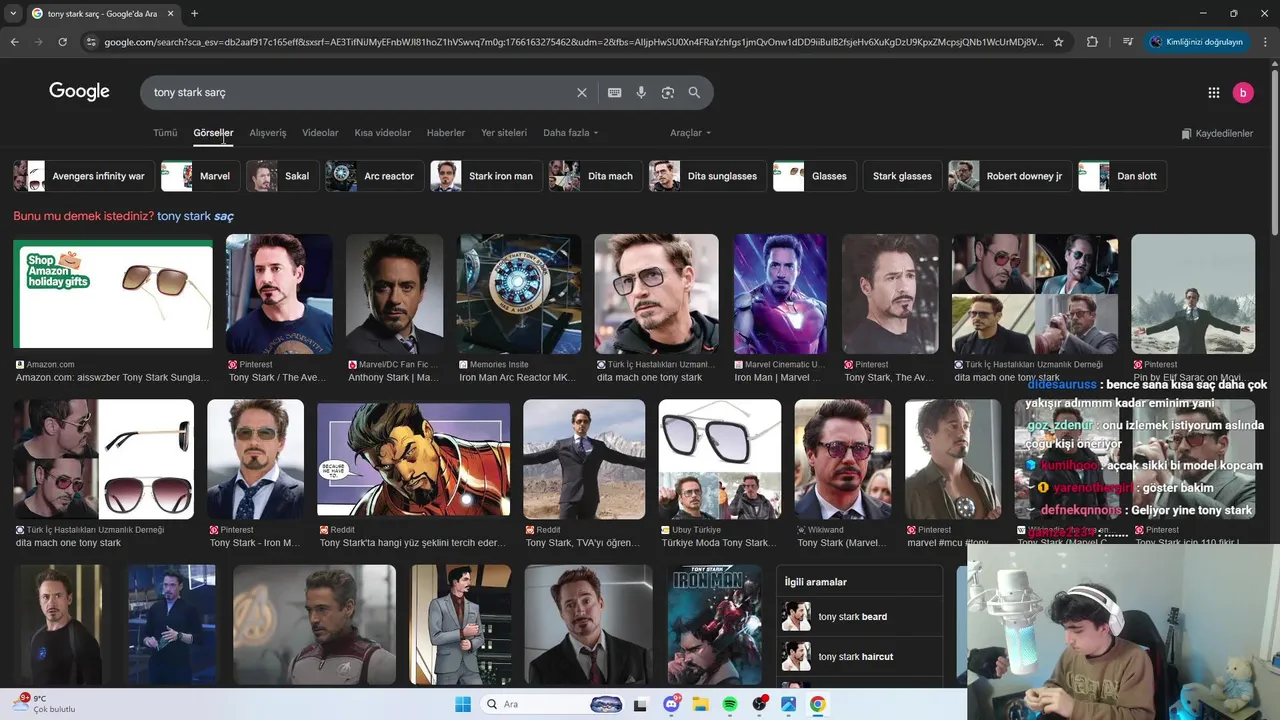Switch to the Yer siteleri tab

504,132
